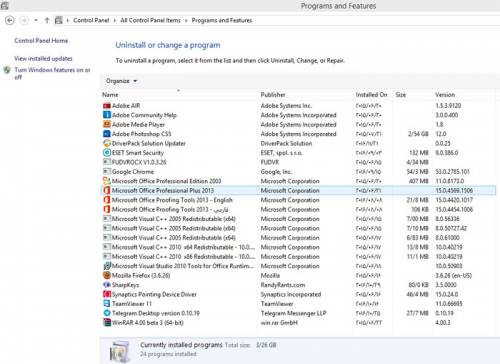Select Microsoft Visual C++ 2010 x86 Redistributable

point(298,257)
